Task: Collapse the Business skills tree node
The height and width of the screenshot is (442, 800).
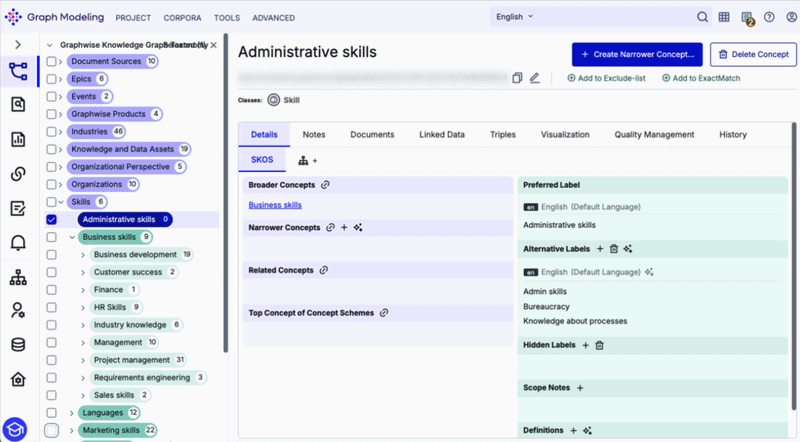Action: 72,237
